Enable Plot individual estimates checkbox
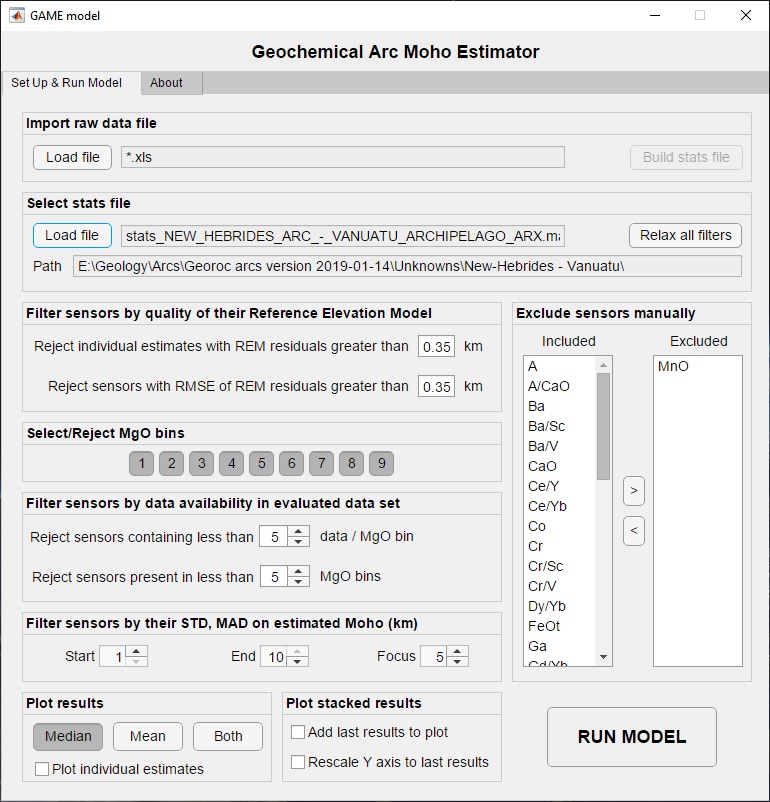 [42, 769]
